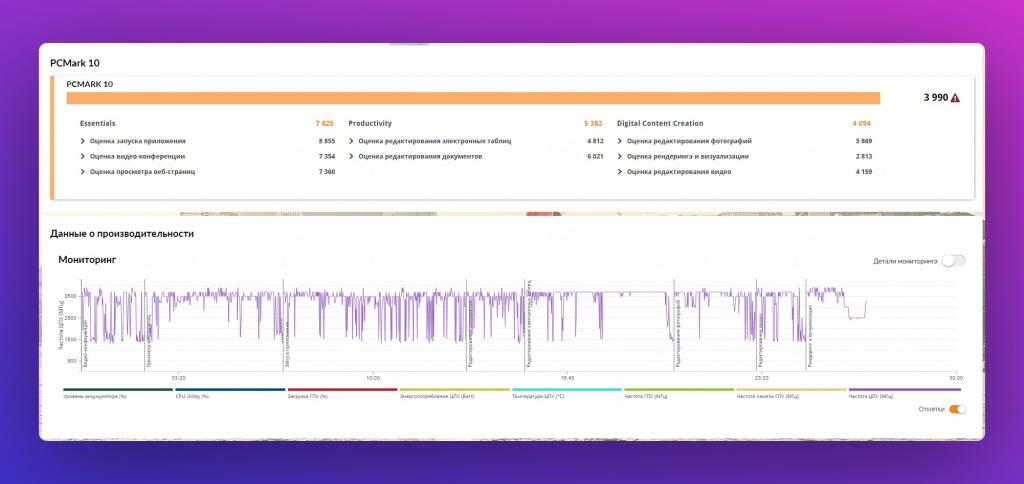Click the app start score 8 855
The image size is (1024, 484).
click(x=327, y=141)
